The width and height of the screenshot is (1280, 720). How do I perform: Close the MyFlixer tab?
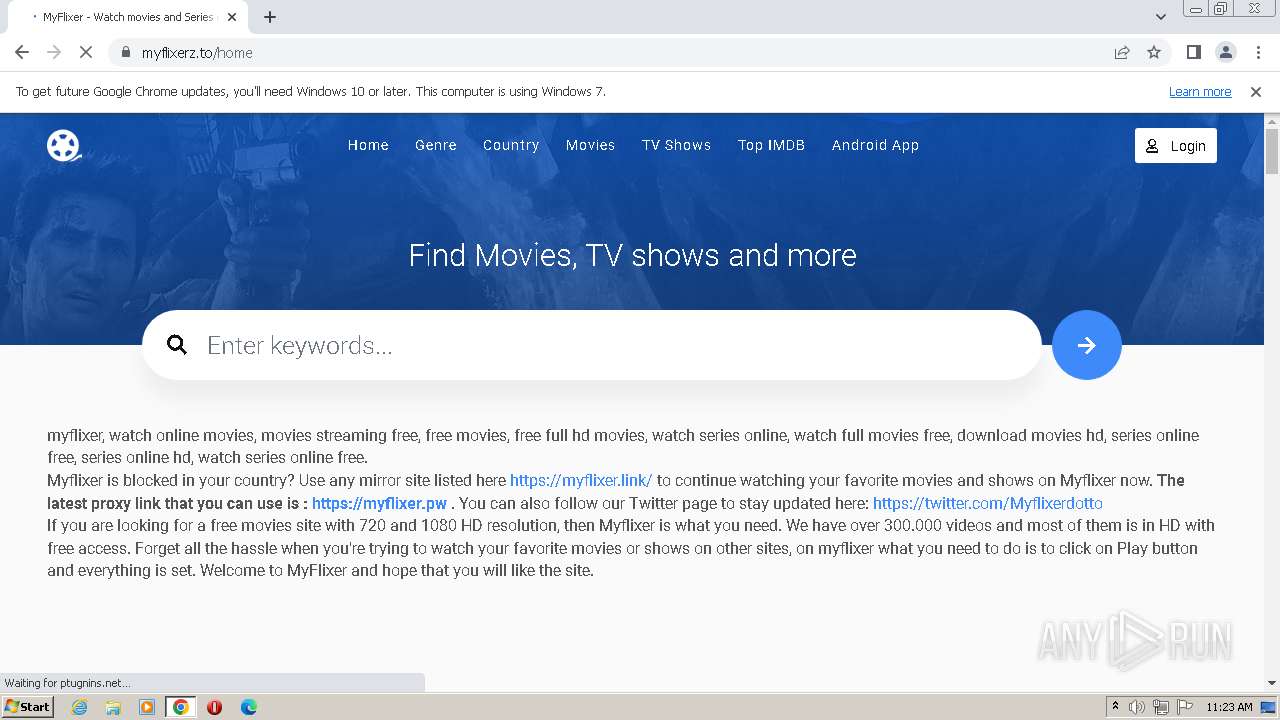point(232,17)
